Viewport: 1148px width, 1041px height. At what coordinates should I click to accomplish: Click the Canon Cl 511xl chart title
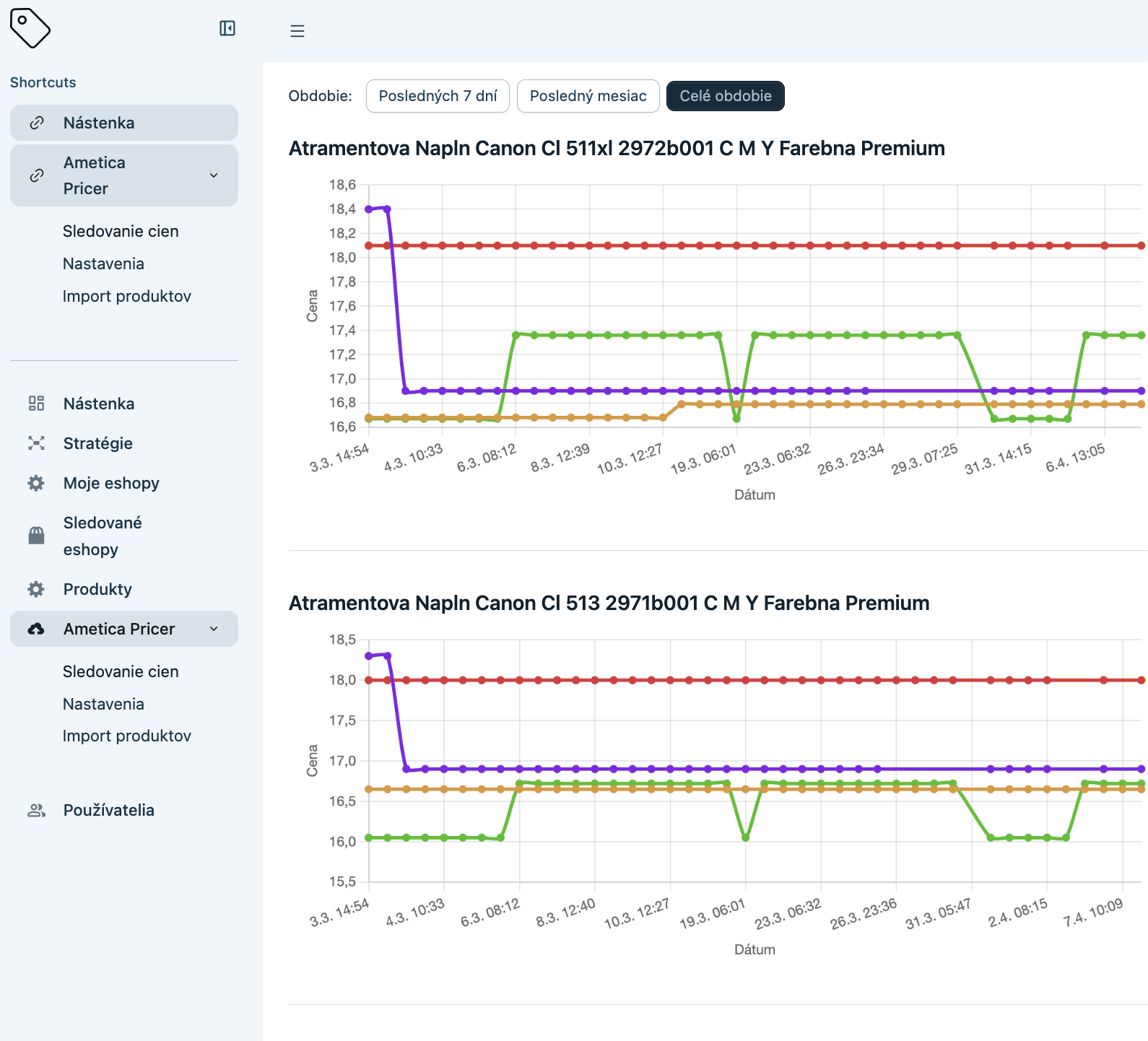617,148
